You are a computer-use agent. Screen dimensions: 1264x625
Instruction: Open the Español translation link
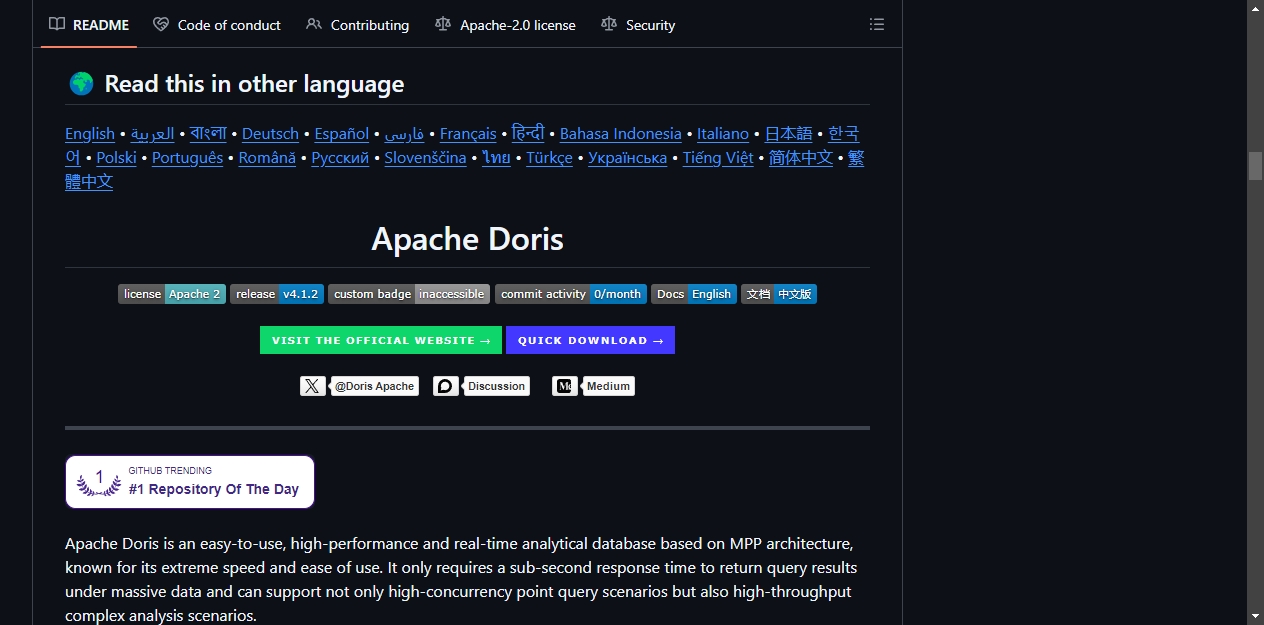[342, 134]
